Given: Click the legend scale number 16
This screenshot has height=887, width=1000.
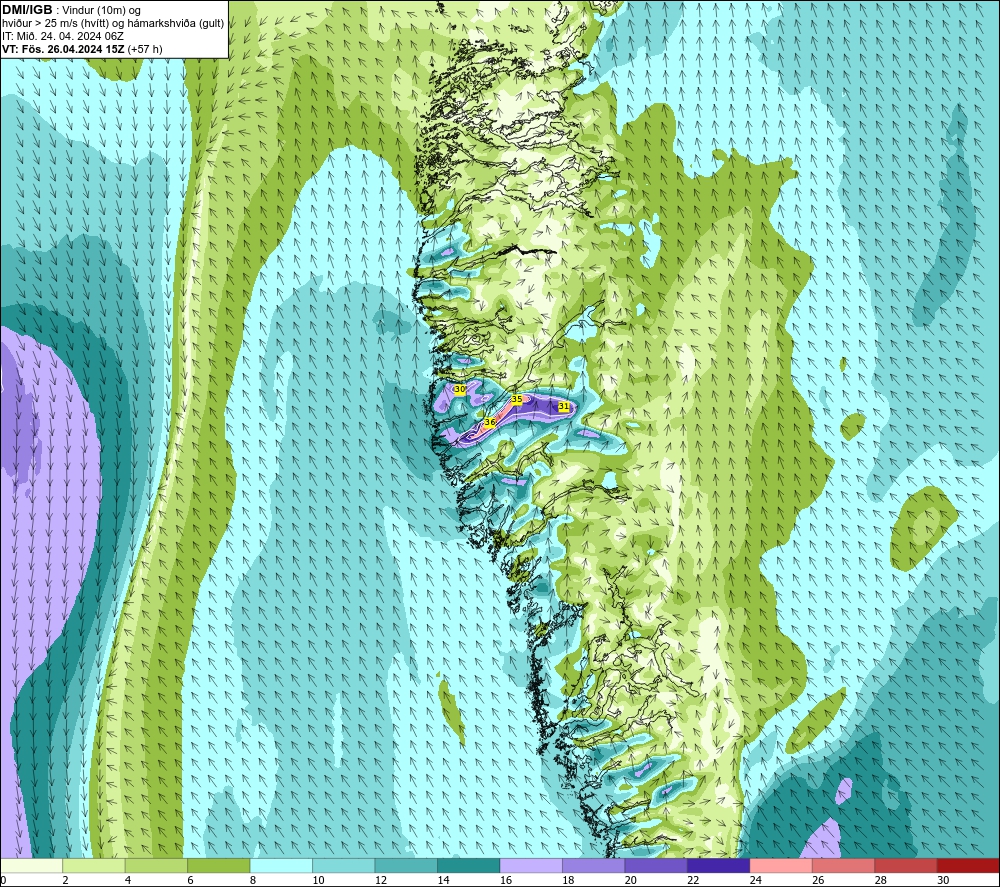Looking at the screenshot, I should [506, 880].
